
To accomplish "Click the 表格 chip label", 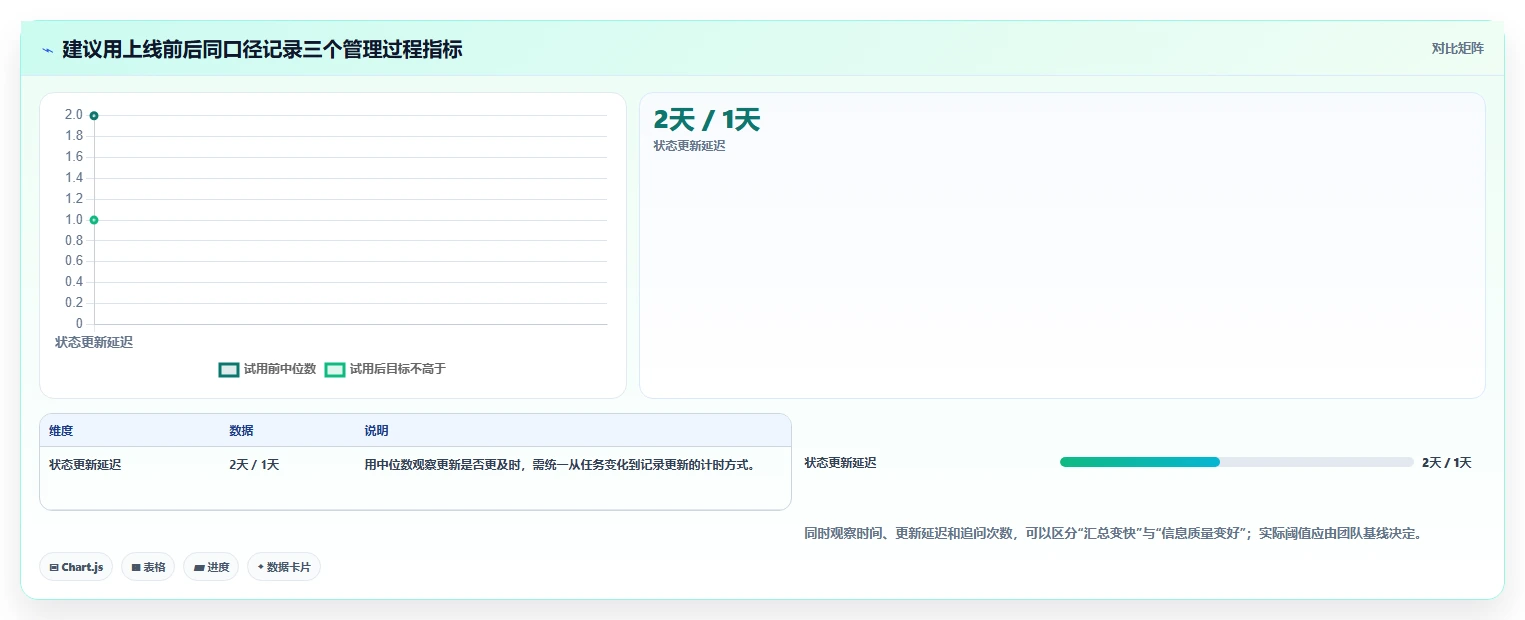I will (154, 567).
